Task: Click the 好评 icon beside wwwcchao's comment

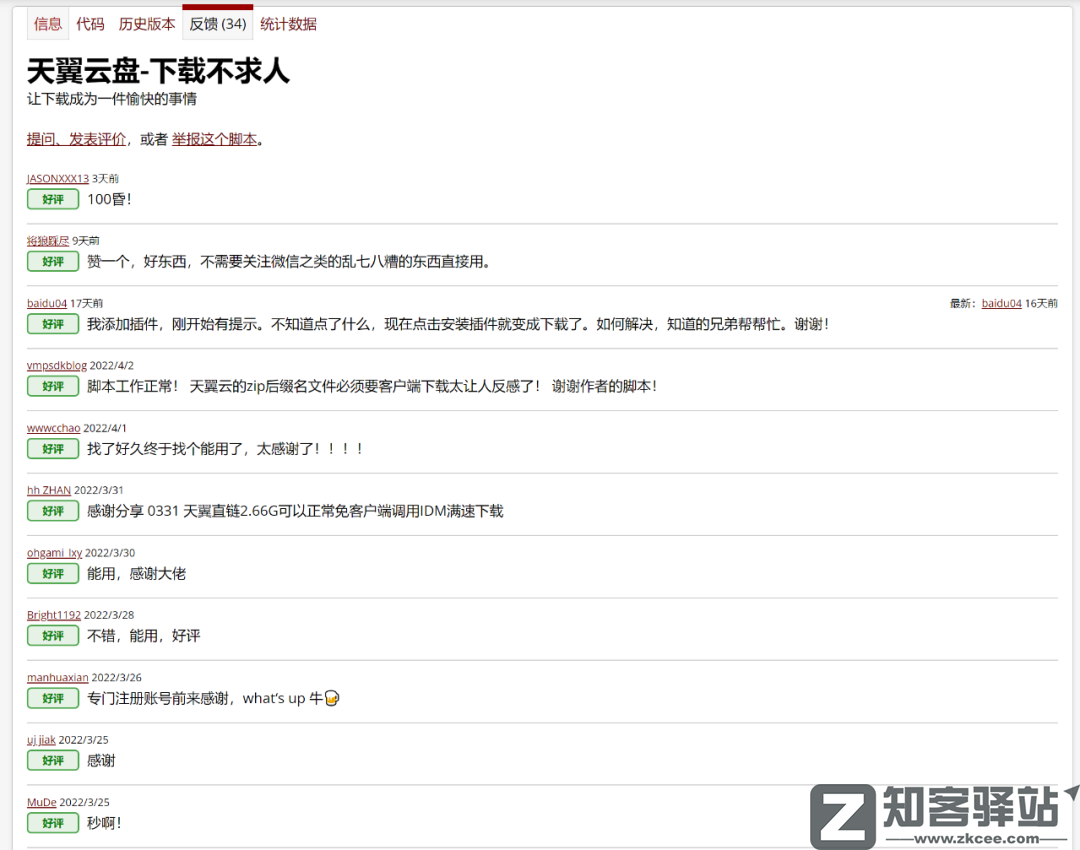Action: click(52, 448)
